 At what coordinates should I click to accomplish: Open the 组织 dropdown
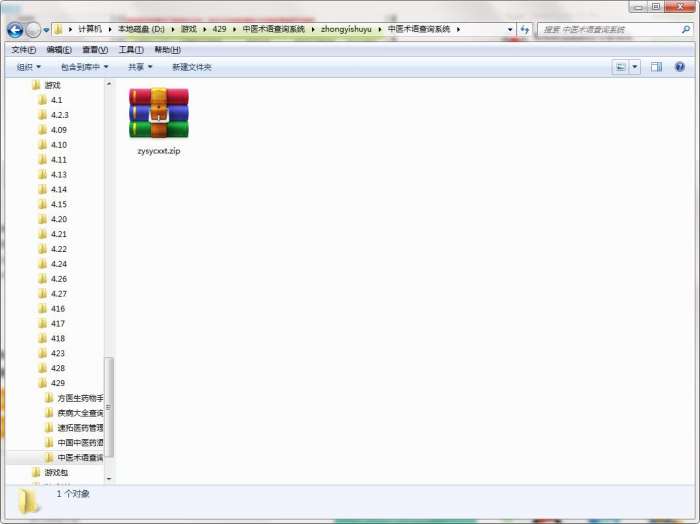point(29,67)
